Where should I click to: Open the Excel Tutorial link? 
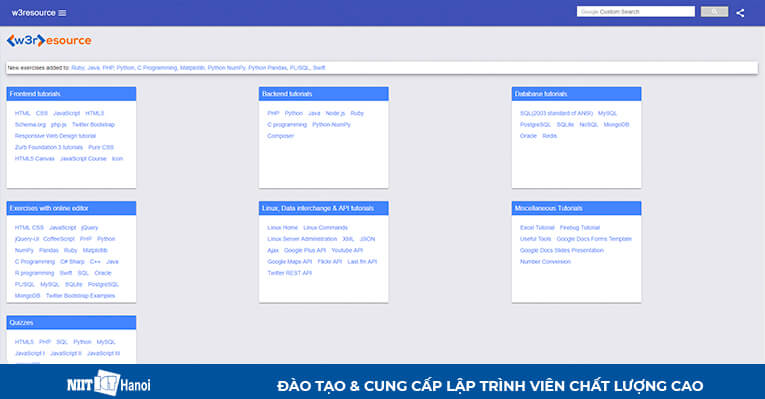[x=537, y=228]
